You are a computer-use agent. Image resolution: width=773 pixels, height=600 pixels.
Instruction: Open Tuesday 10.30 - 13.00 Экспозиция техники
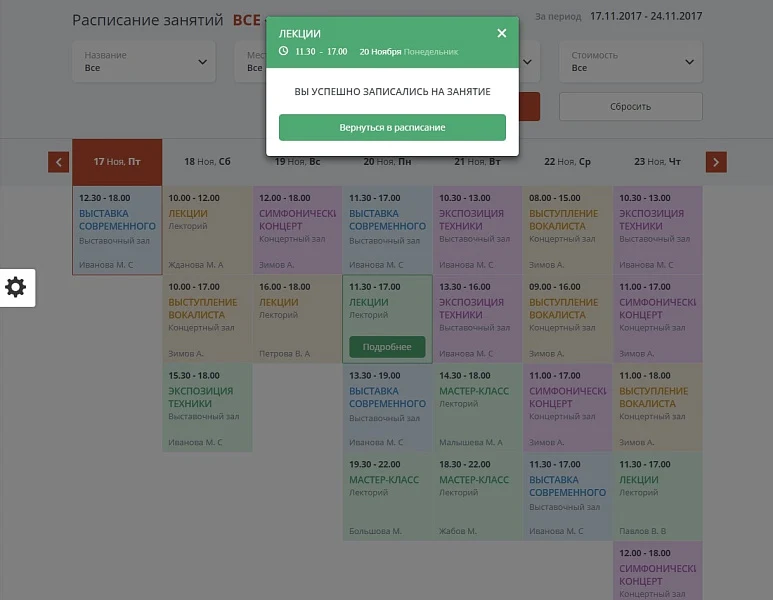click(478, 230)
